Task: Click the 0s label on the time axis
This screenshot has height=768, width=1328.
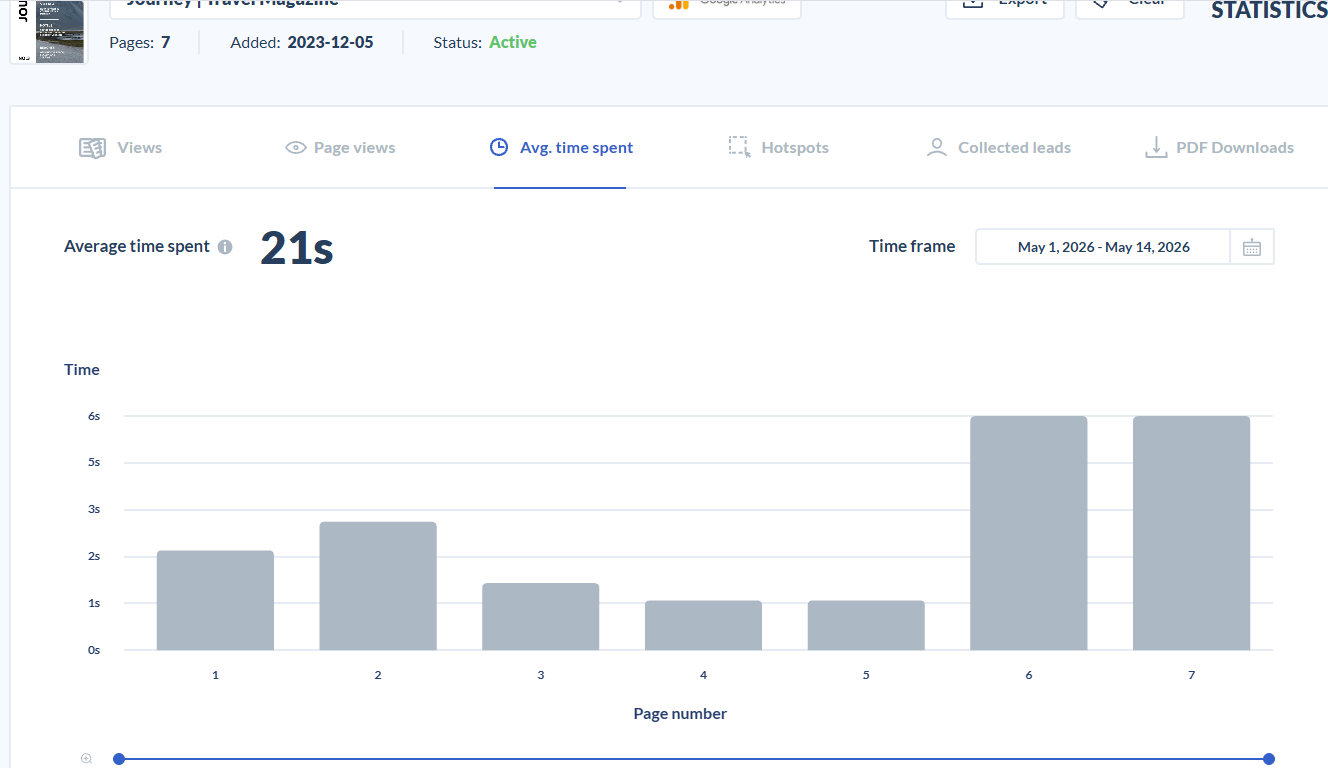Action: pyautogui.click(x=94, y=650)
